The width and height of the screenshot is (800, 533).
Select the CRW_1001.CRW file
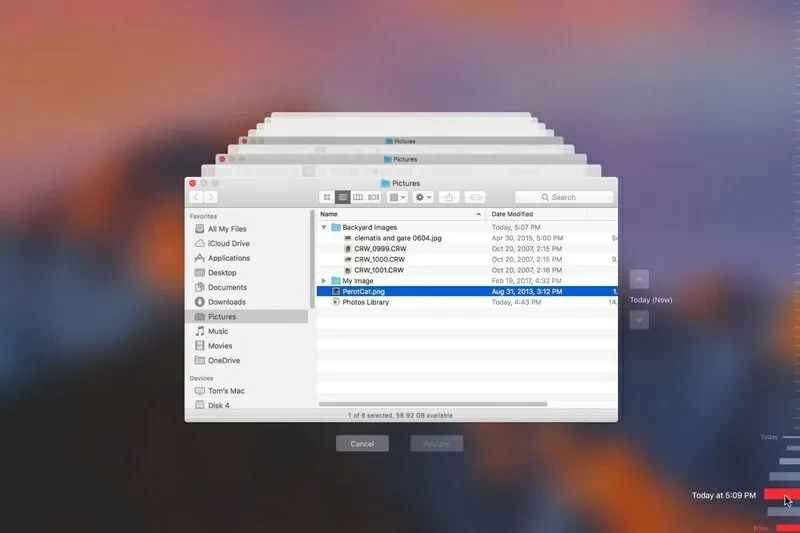coord(467,270)
